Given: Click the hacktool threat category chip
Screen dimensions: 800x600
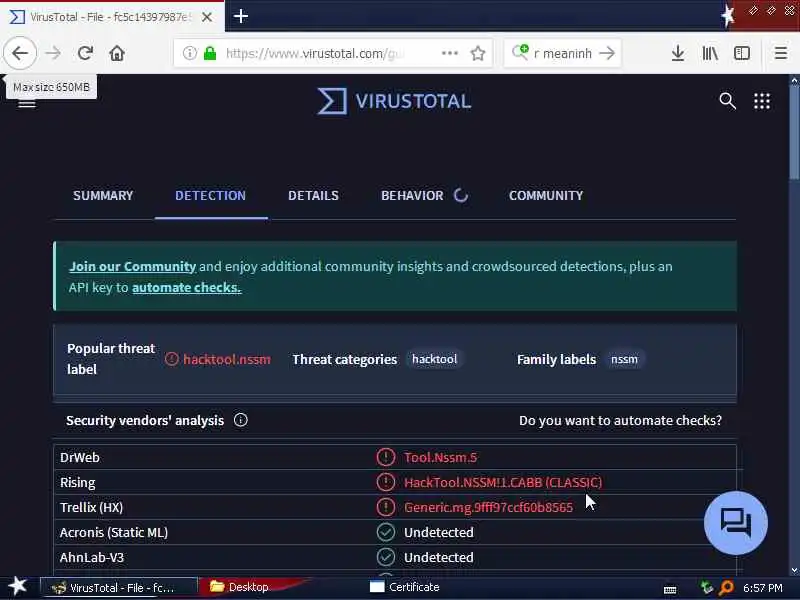Looking at the screenshot, I should pos(435,359).
